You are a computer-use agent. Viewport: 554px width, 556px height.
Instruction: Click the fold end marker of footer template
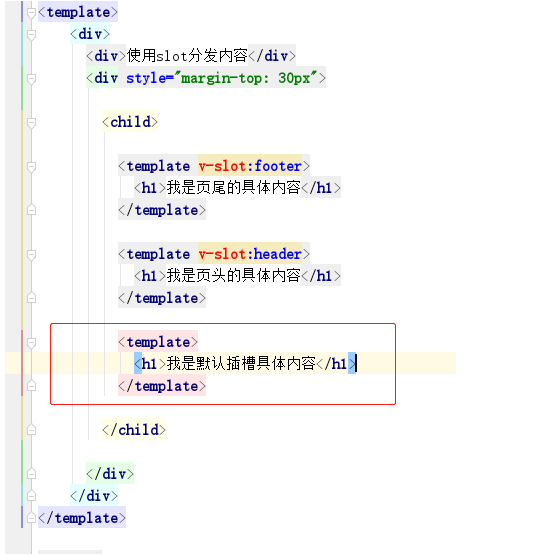31,210
